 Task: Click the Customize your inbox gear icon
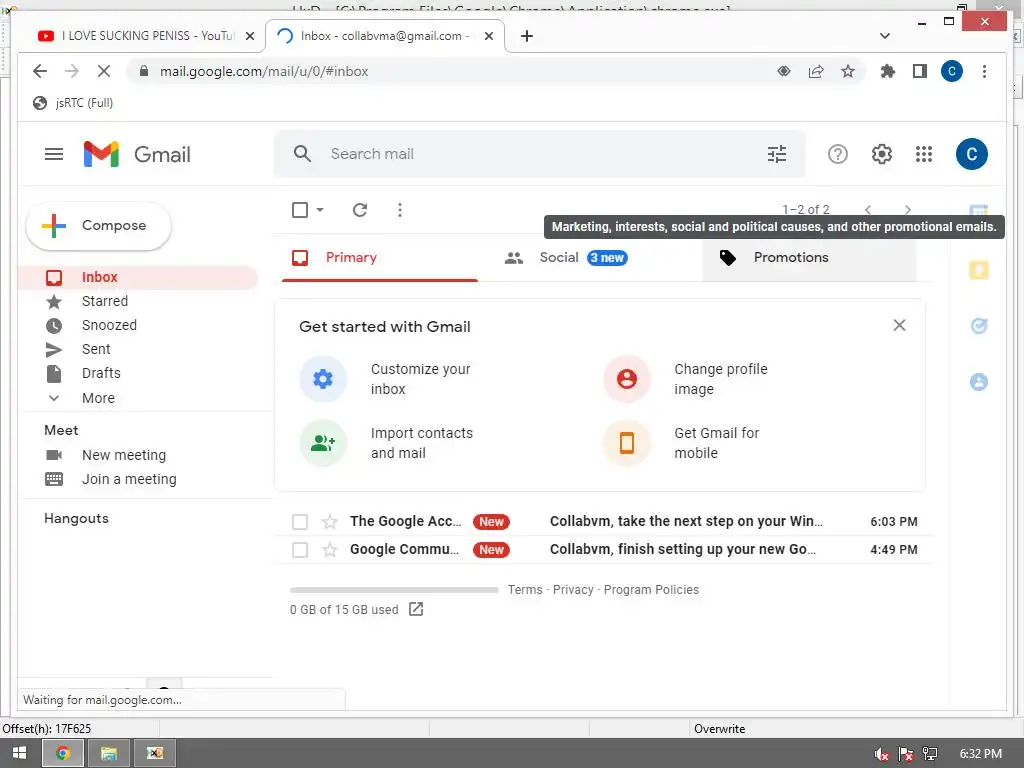pos(323,379)
